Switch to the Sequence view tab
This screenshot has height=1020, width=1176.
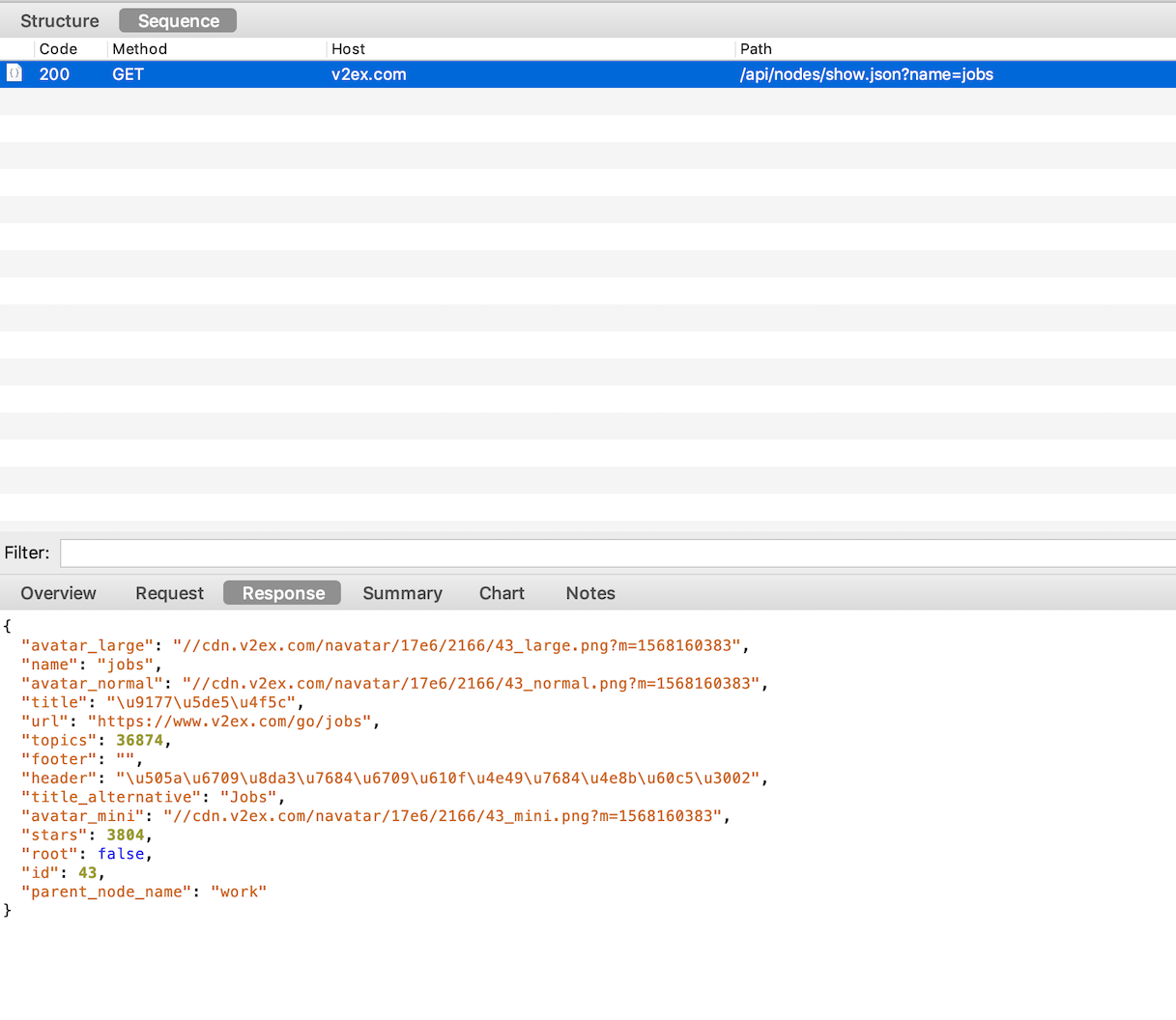pyautogui.click(x=179, y=20)
